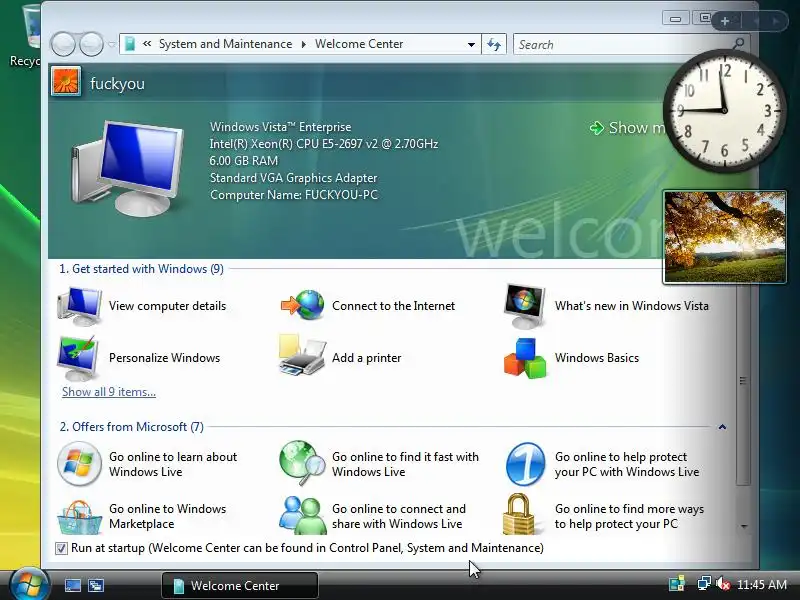
Task: Click the 11:45 AM taskbar clock
Action: pos(762,584)
